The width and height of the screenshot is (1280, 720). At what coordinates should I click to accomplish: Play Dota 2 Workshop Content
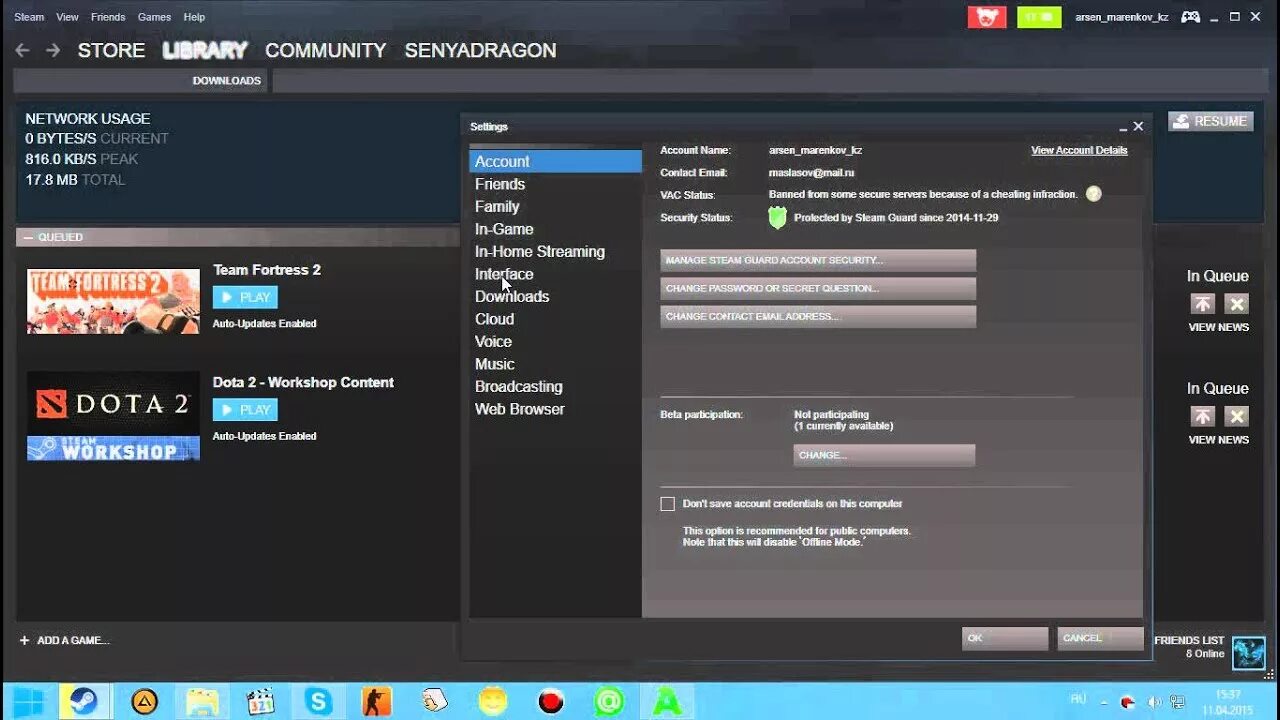(x=245, y=409)
